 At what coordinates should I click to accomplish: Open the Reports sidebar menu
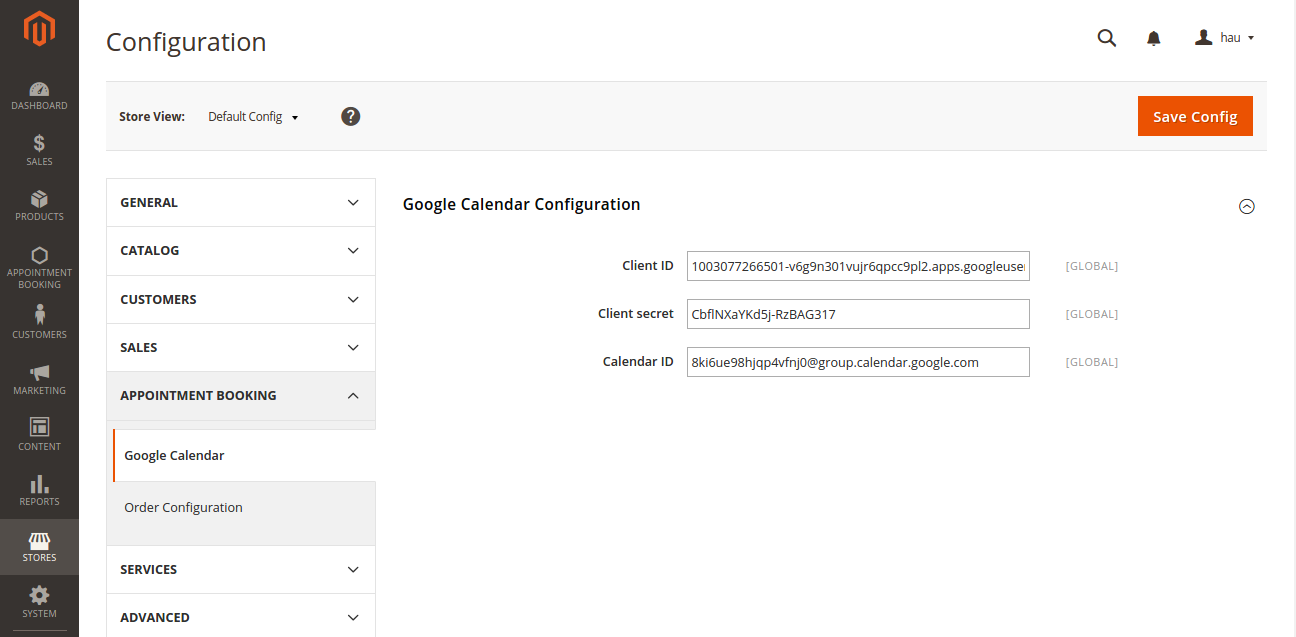[39, 490]
